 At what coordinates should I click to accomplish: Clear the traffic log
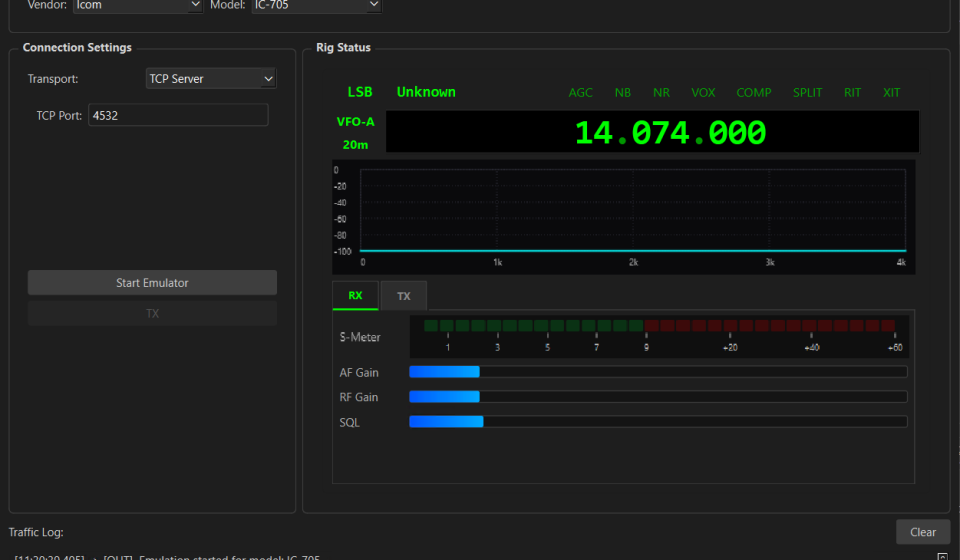click(923, 532)
